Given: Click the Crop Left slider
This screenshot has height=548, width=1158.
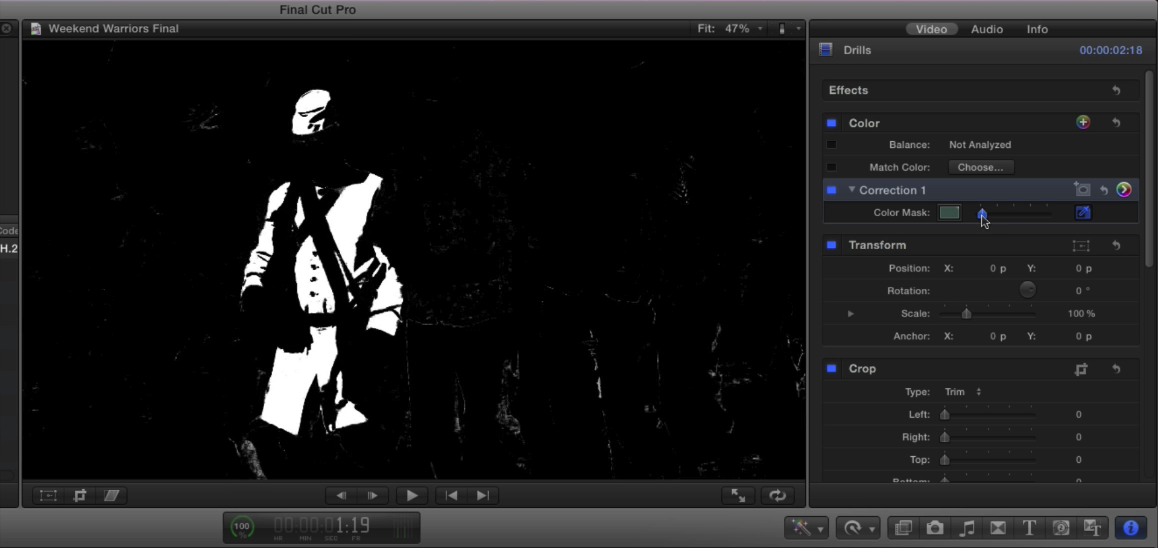Looking at the screenshot, I should (x=987, y=415).
